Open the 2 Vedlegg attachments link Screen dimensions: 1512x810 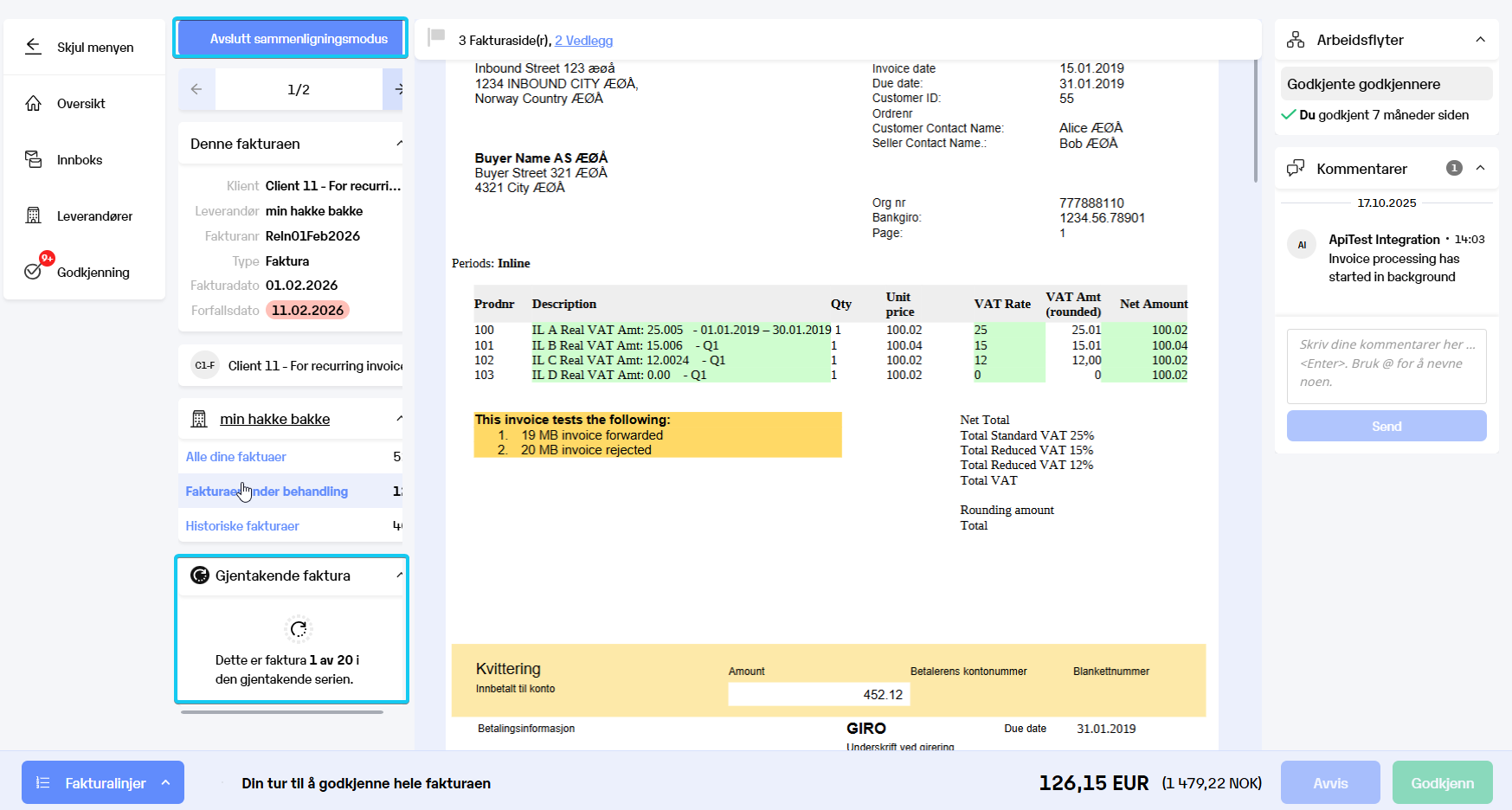point(583,41)
